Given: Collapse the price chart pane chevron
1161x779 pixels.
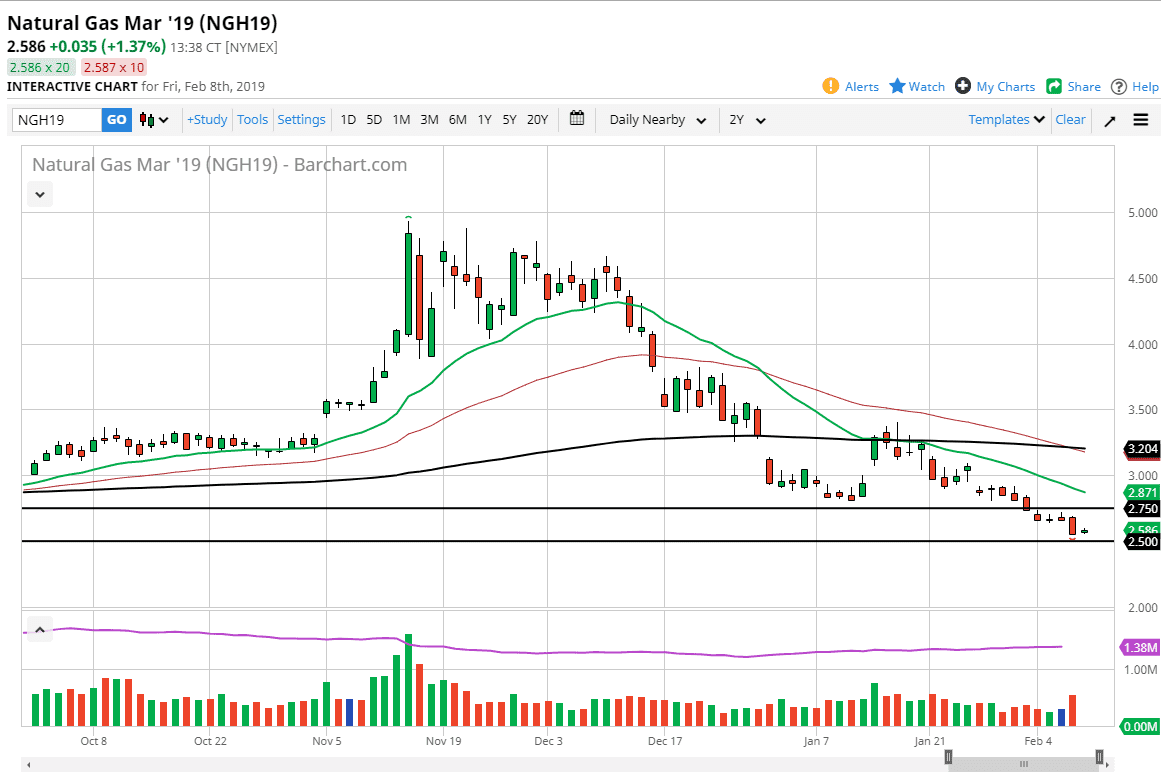Looking at the screenshot, I should 40,195.
